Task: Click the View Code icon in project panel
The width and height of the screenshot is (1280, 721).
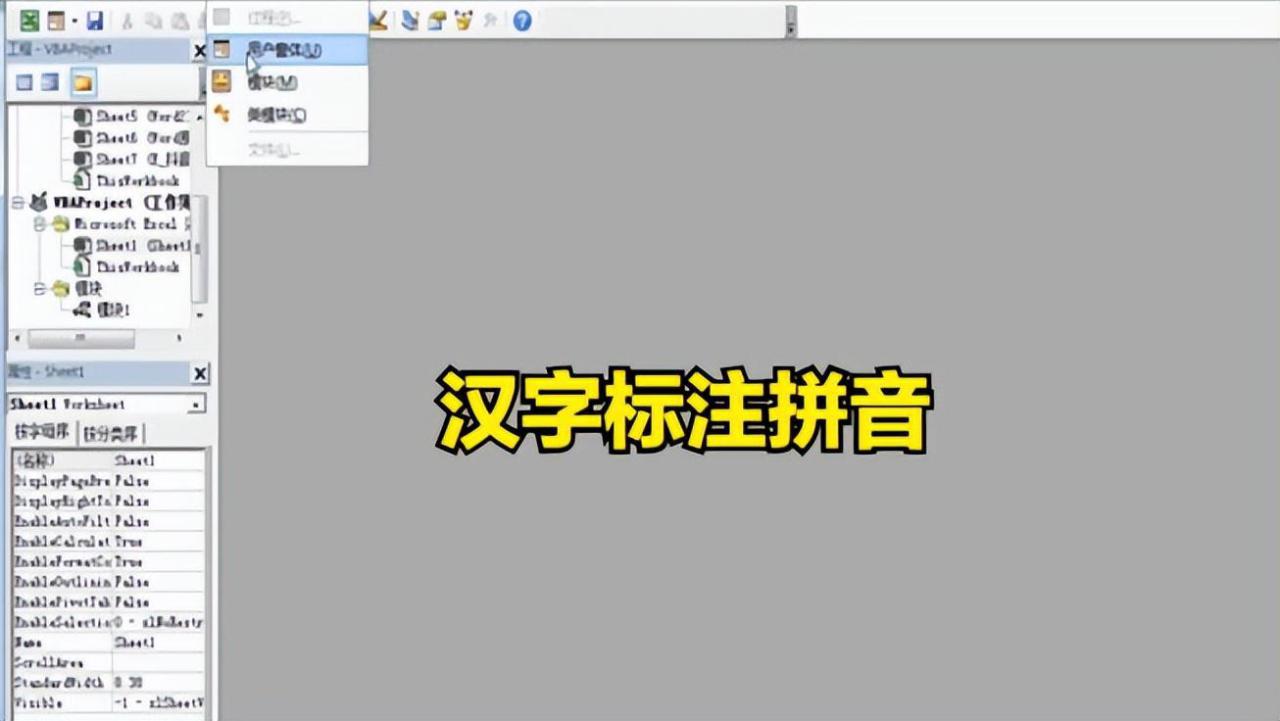Action: tap(24, 83)
